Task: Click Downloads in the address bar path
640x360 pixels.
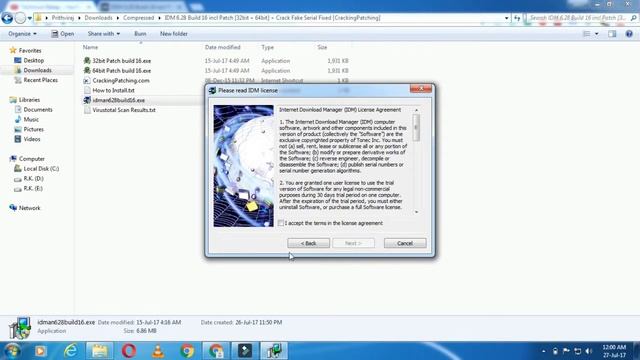Action: coord(98,18)
